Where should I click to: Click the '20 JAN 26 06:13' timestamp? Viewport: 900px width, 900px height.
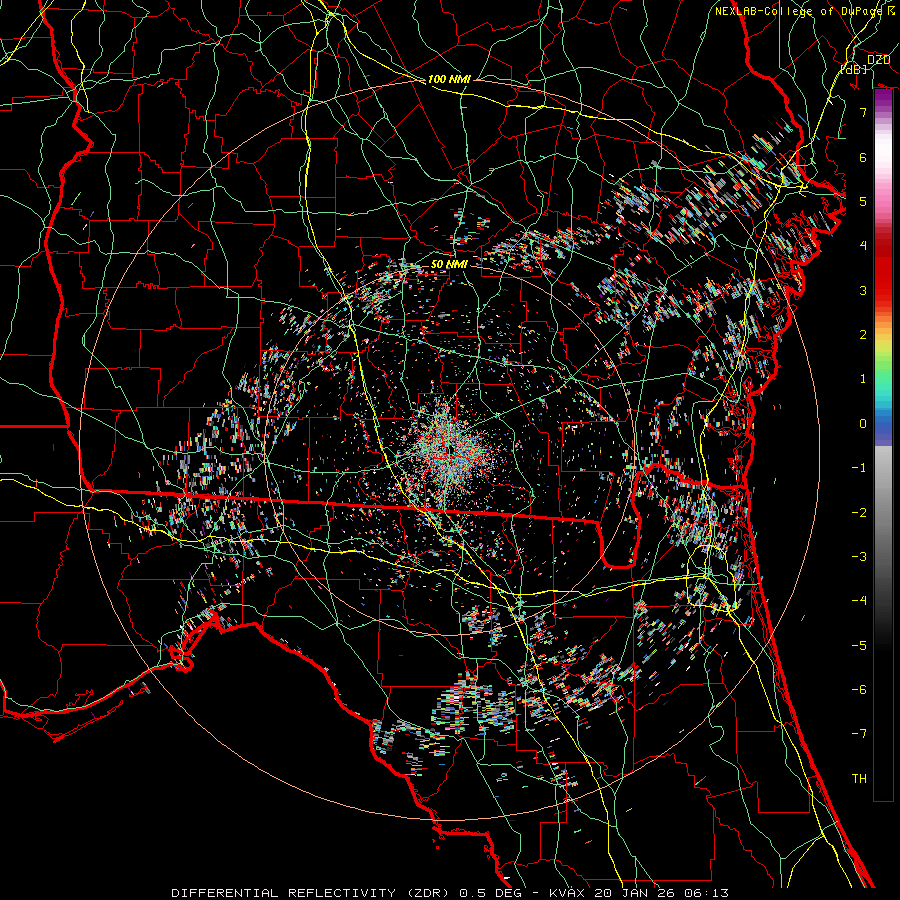661,893
